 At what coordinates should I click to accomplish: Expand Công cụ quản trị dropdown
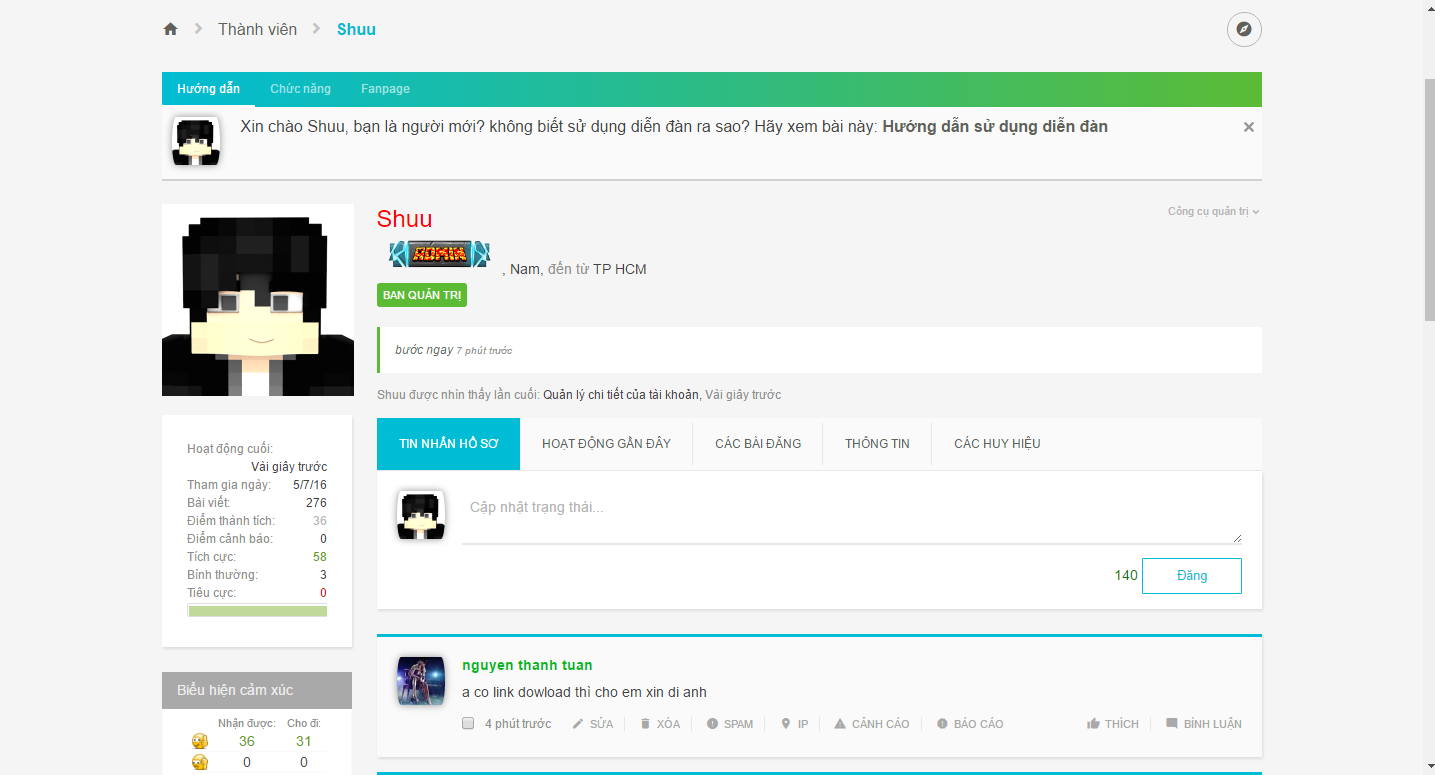pos(1214,211)
